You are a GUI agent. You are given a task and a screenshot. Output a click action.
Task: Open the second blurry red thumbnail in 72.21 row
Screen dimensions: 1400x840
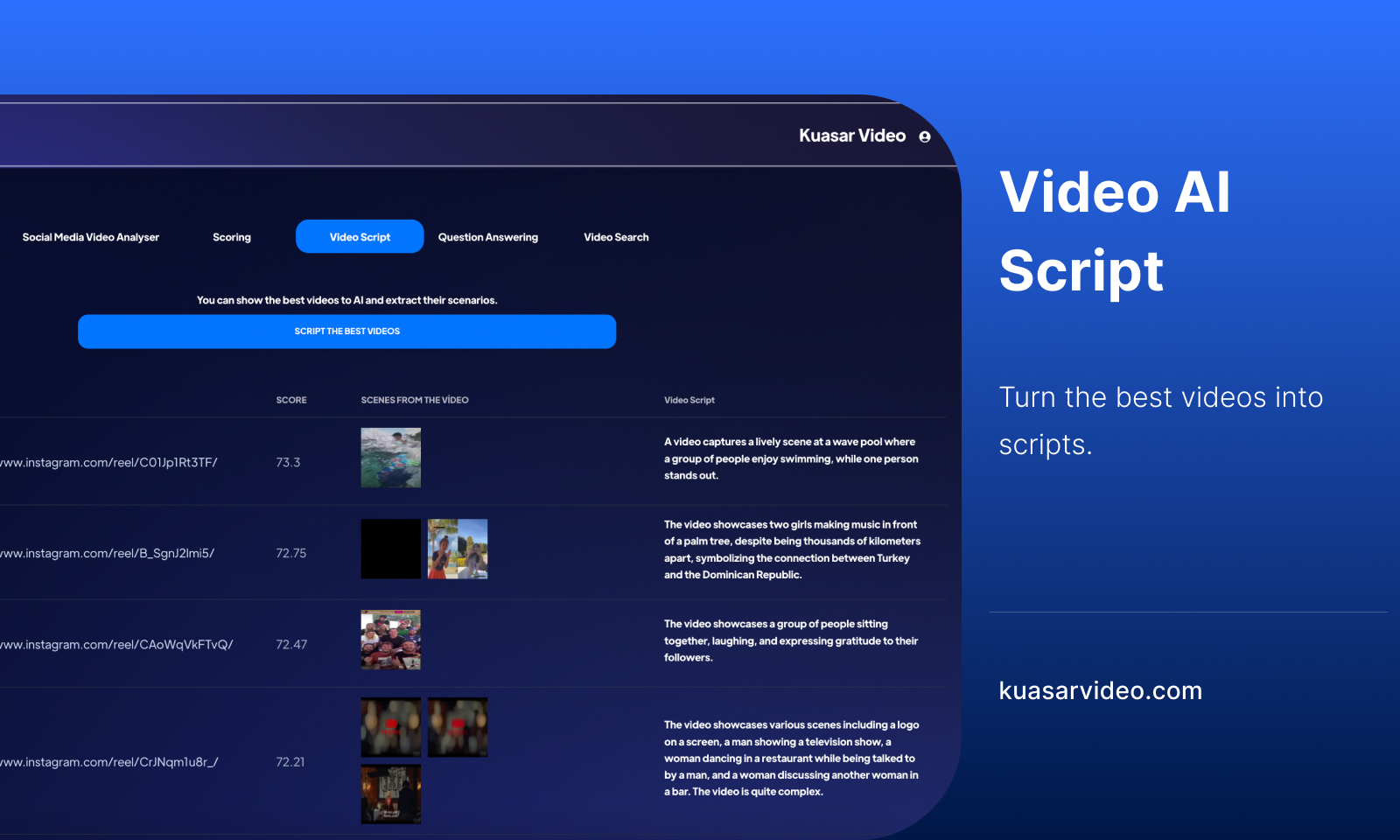point(458,727)
